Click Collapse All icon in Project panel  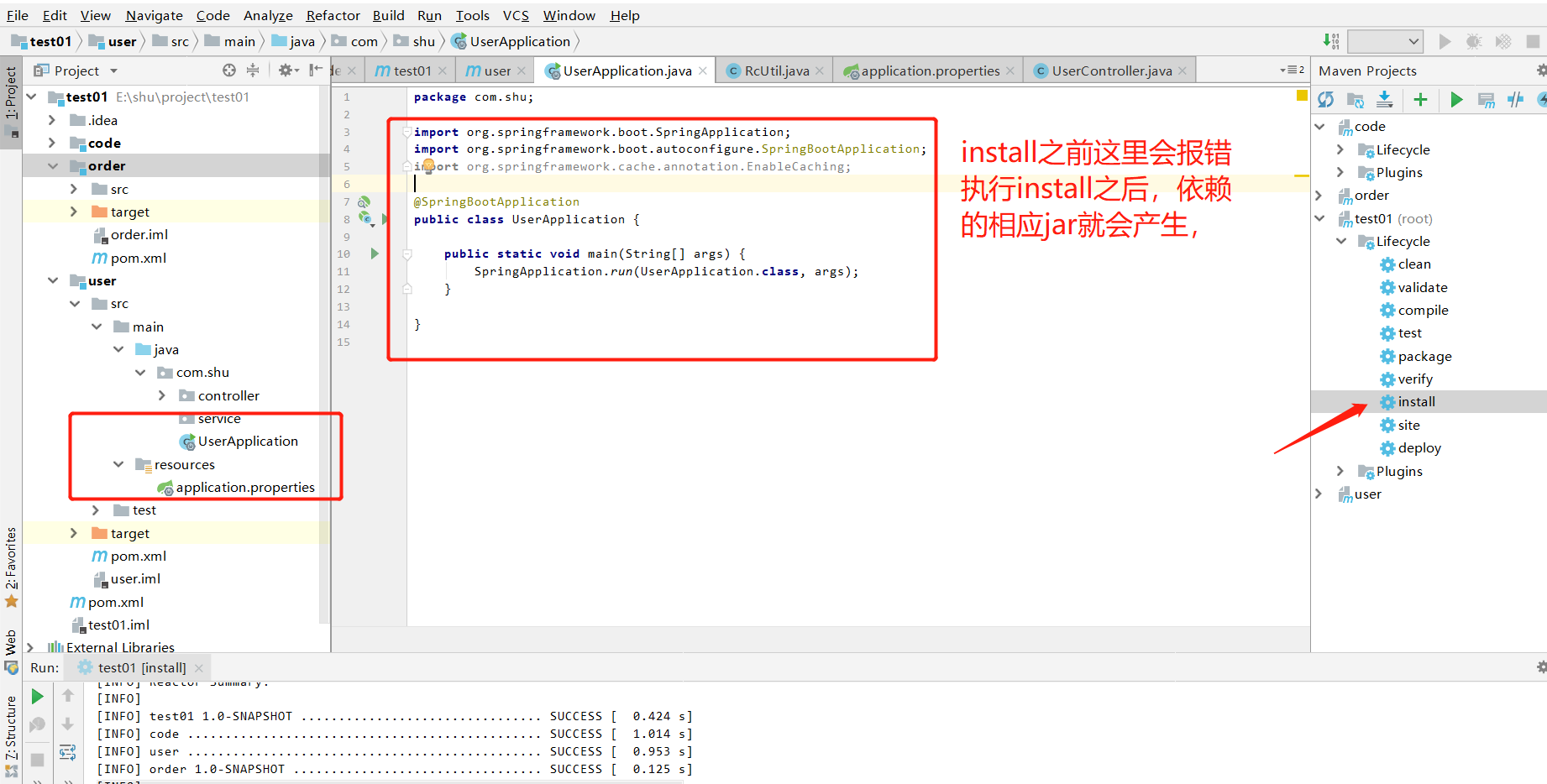[x=253, y=71]
